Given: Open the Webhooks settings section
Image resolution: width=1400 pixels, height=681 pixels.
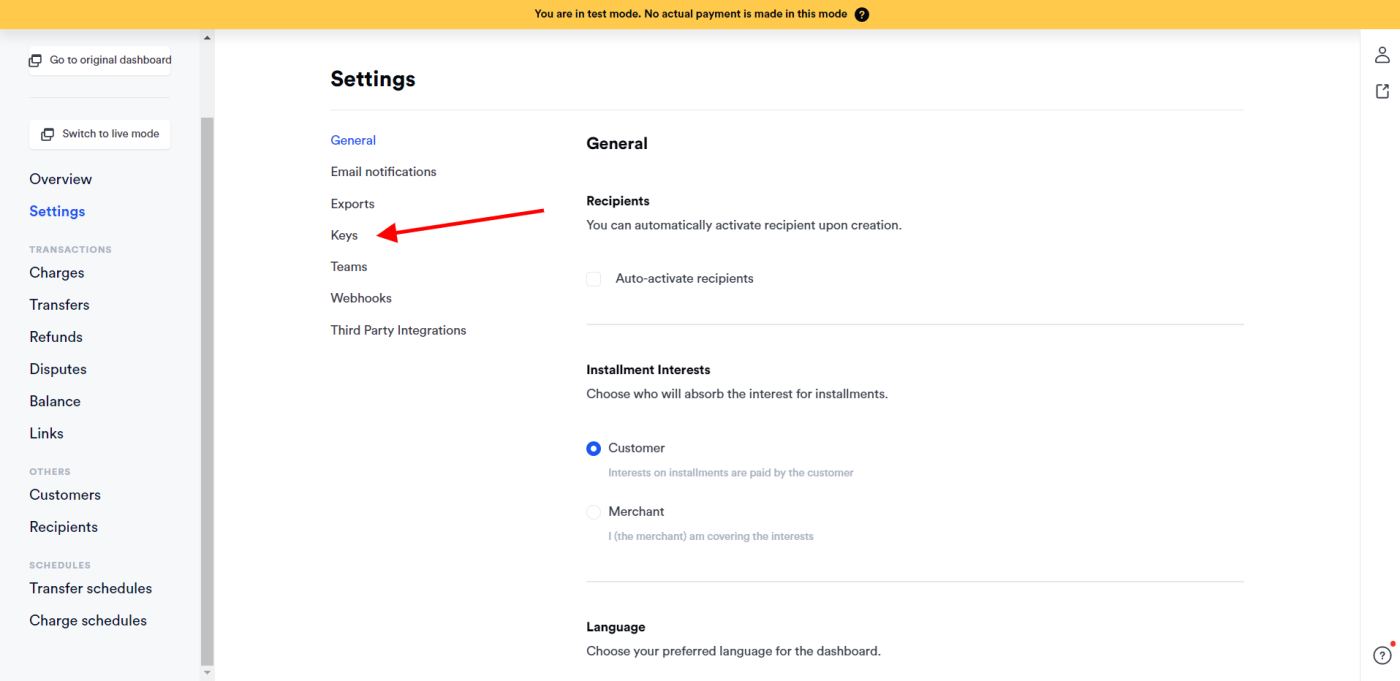Looking at the screenshot, I should click(361, 298).
